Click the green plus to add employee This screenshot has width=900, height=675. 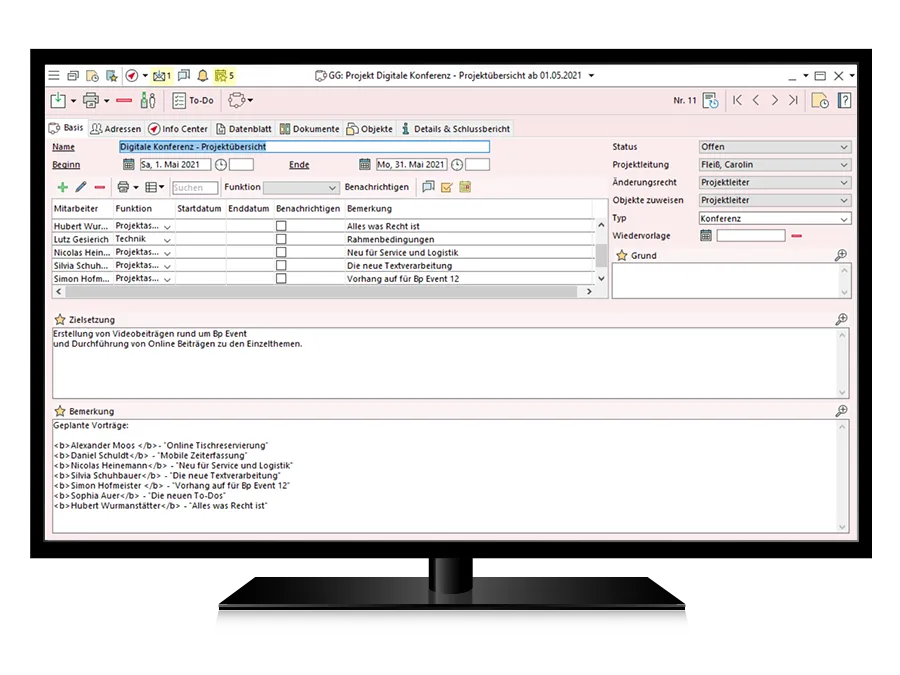63,187
